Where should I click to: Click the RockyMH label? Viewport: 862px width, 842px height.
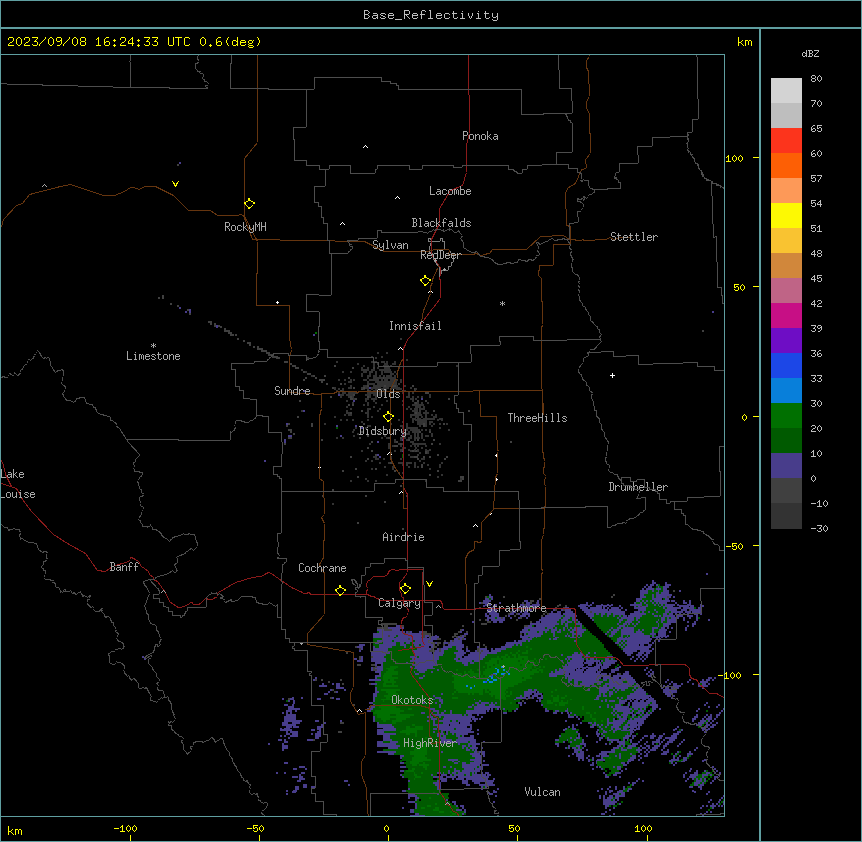(x=245, y=227)
